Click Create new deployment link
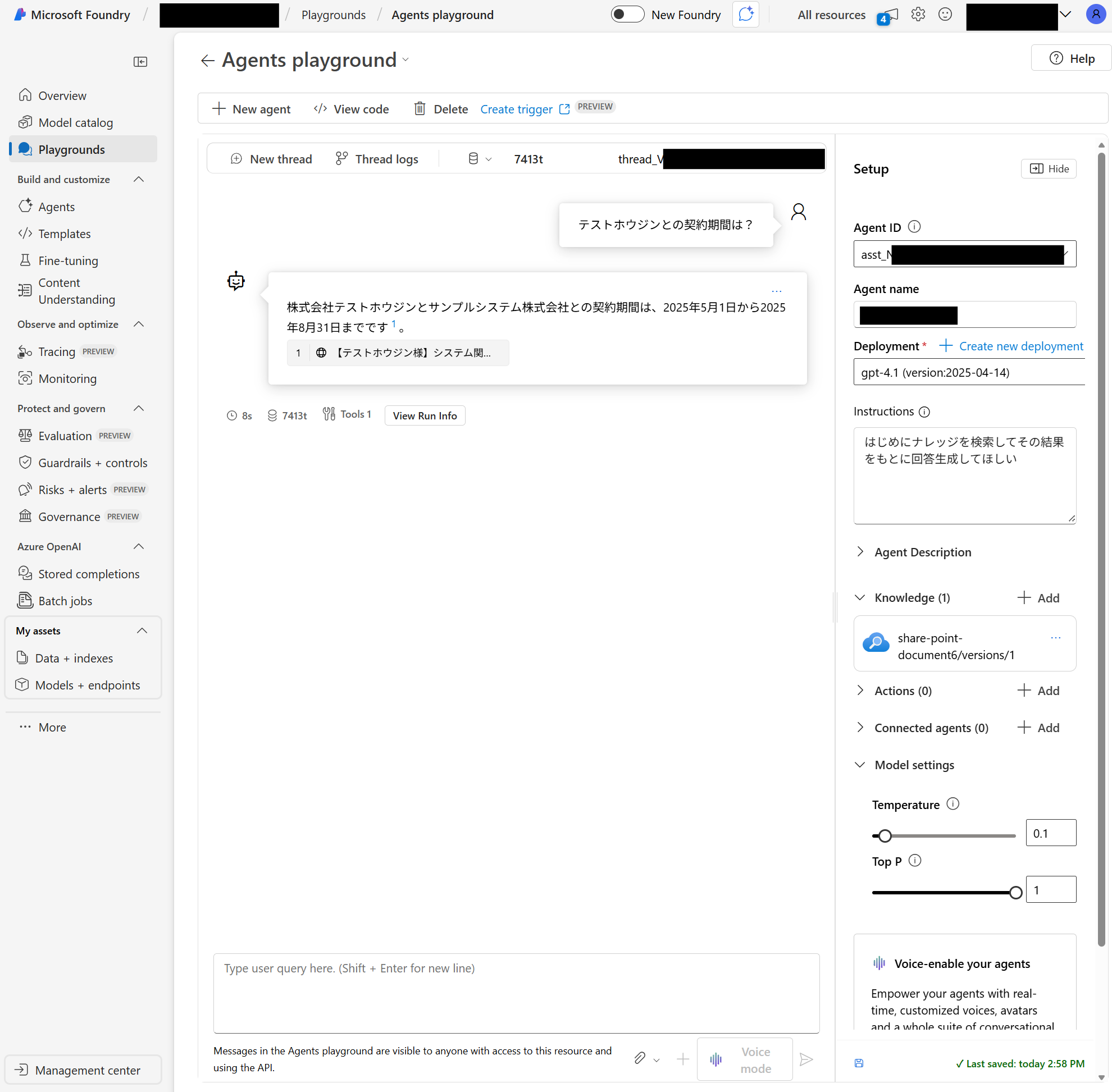Screen dimensions: 1112x1092 1011,346
